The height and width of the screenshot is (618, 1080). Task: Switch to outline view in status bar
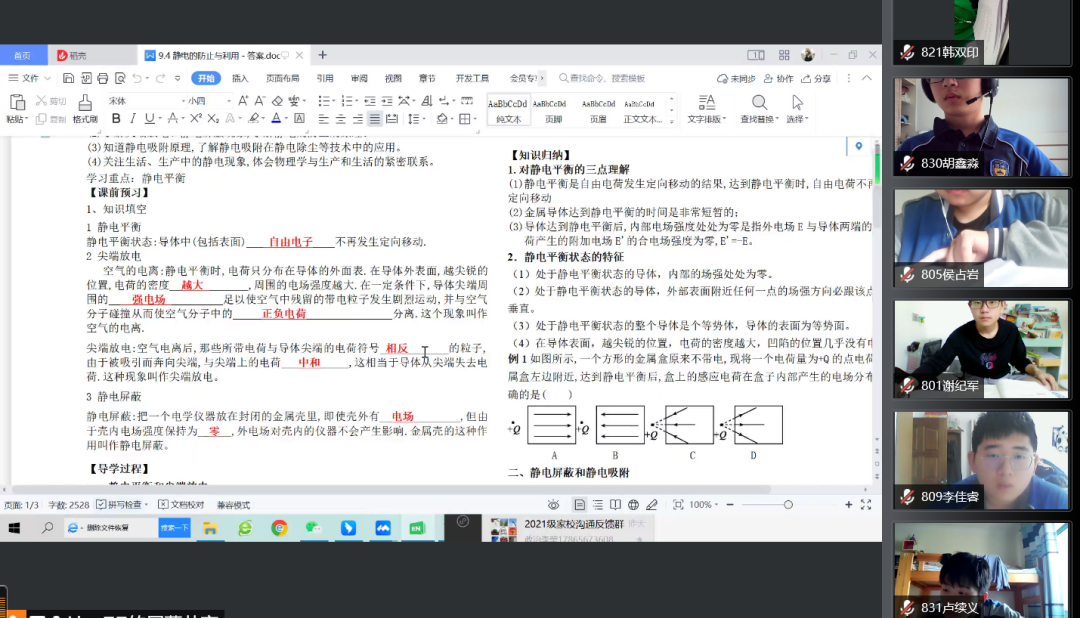597,504
